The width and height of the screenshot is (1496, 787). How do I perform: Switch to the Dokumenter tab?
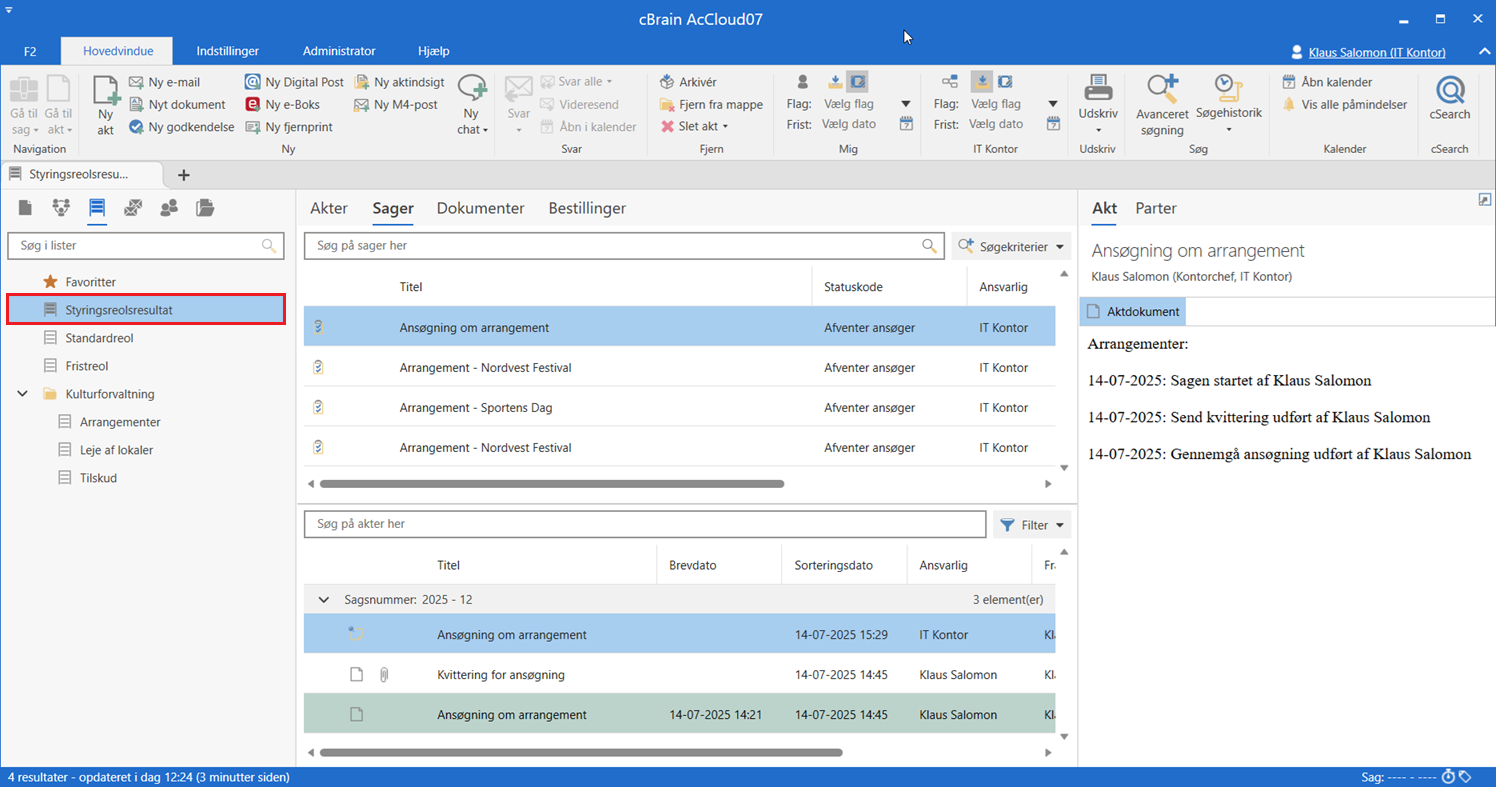[480, 208]
